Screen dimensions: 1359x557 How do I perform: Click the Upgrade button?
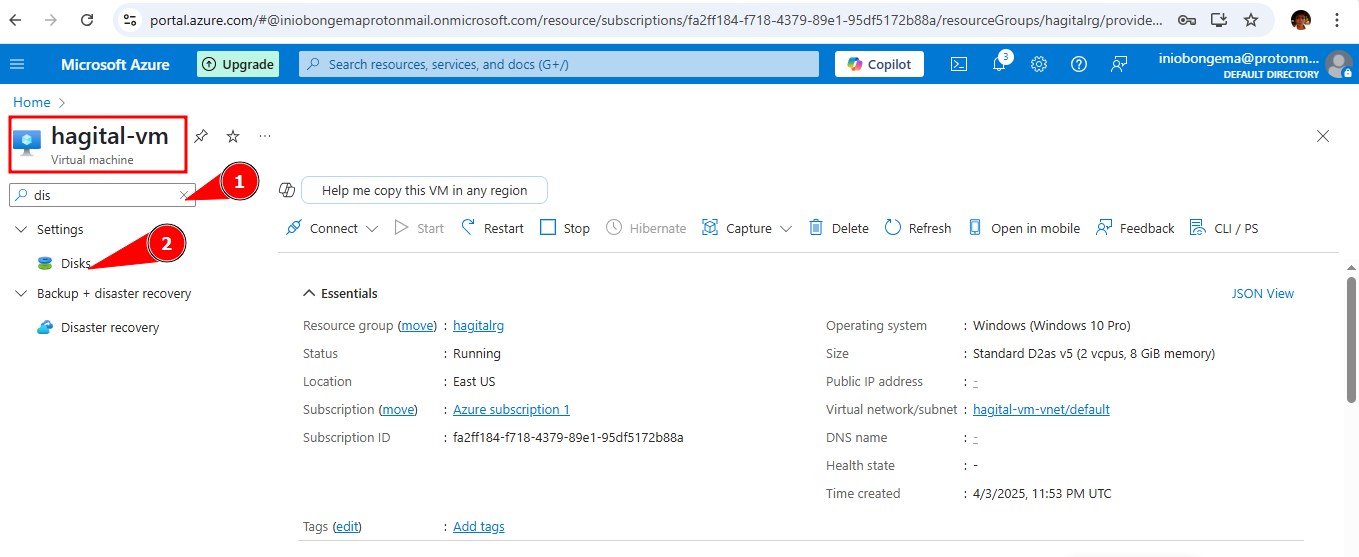238,64
